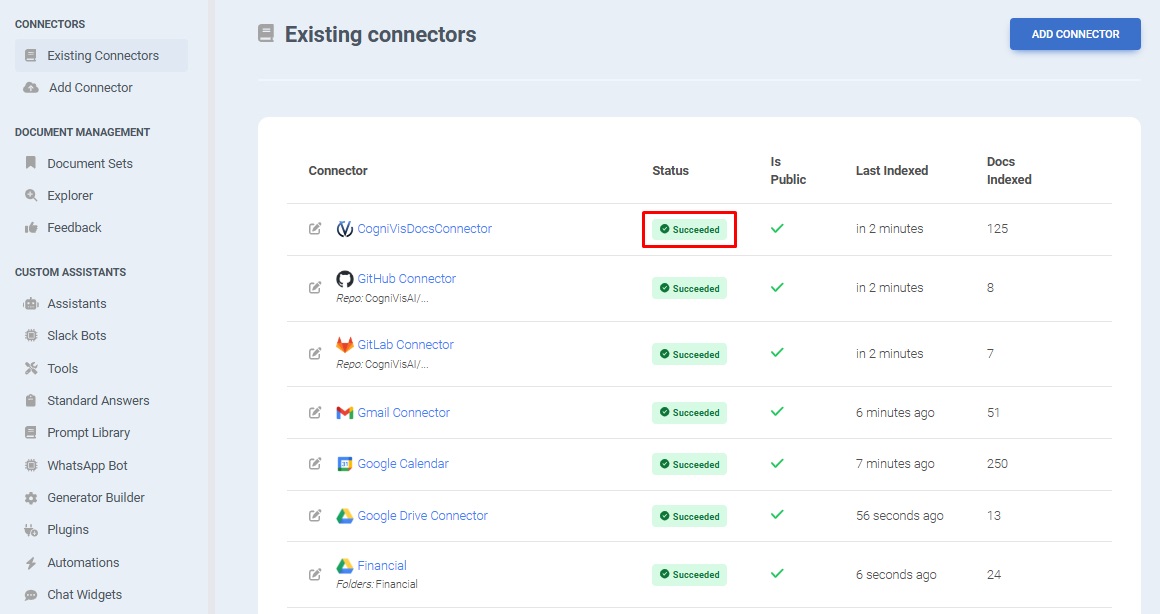The height and width of the screenshot is (614, 1160).
Task: Click the edit icon for GitHub Connector
Action: [315, 287]
